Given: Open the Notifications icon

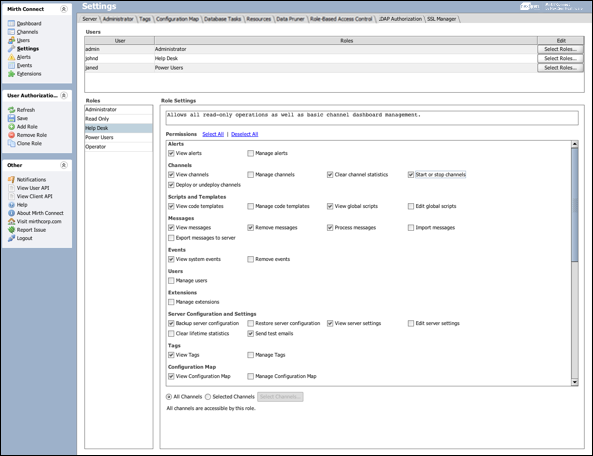Looking at the screenshot, I should coord(11,180).
